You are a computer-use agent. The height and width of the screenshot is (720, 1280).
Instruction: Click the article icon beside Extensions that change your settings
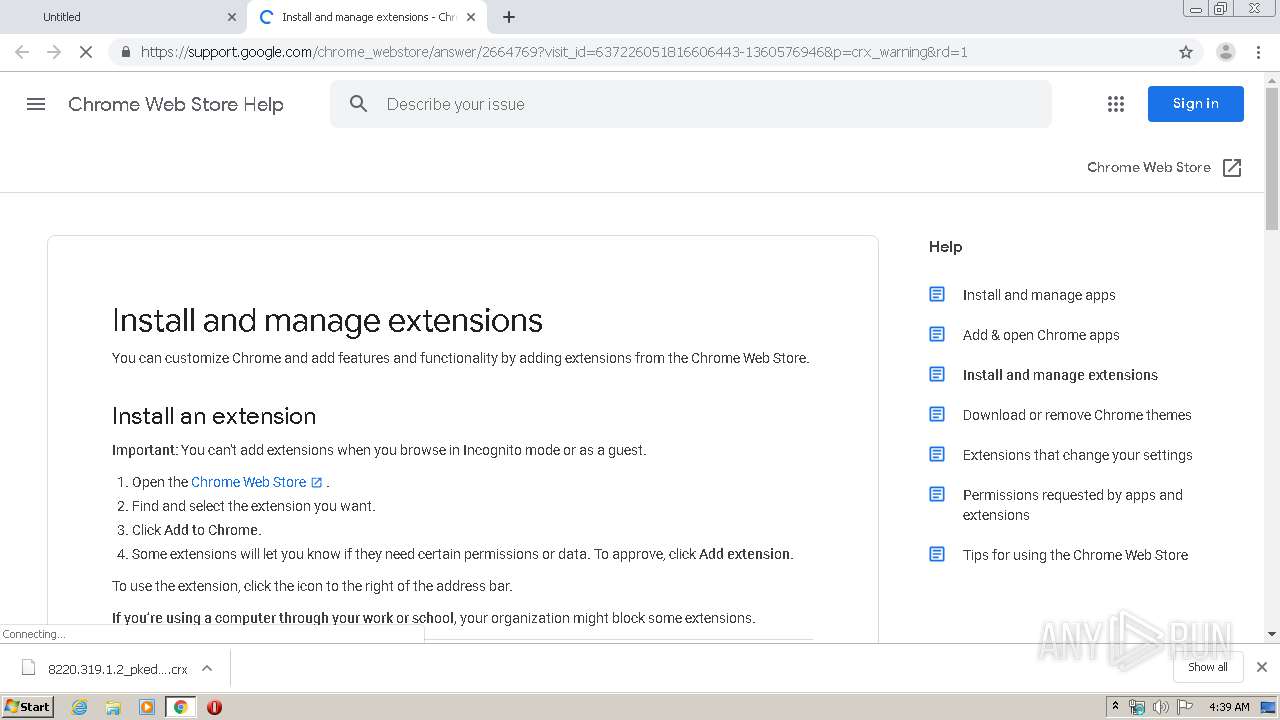[x=937, y=454]
